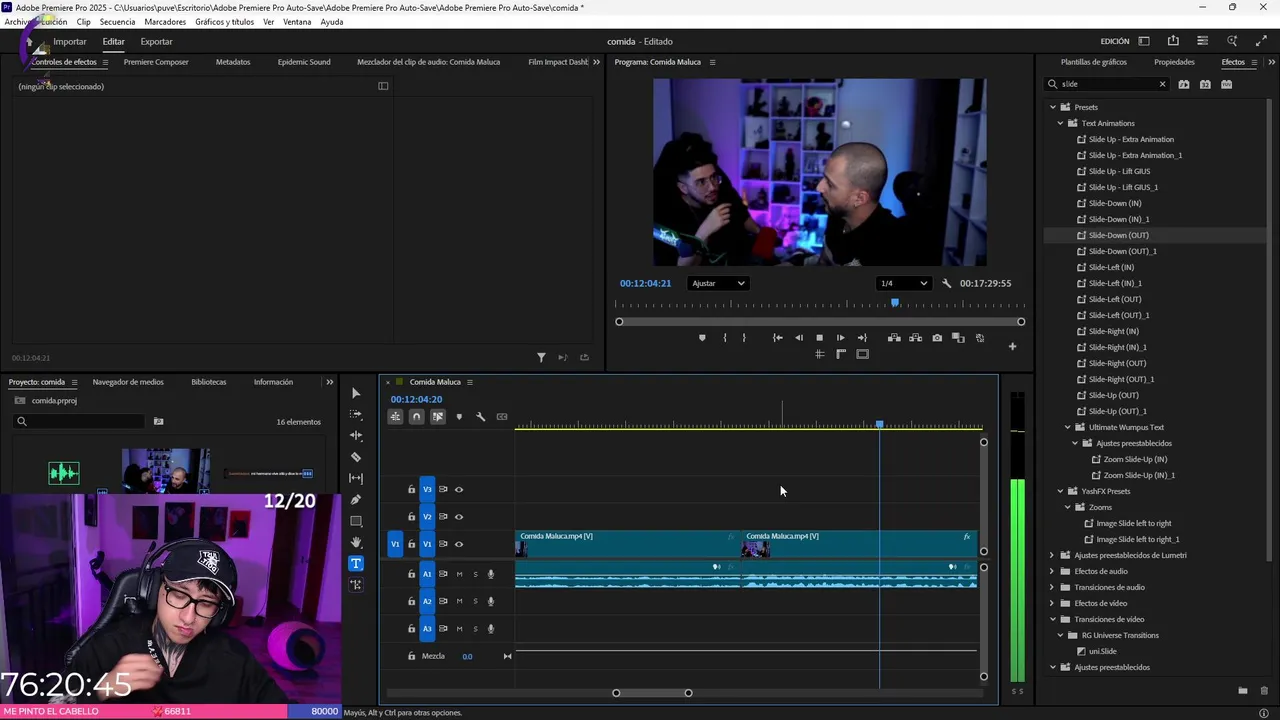Image resolution: width=1280 pixels, height=720 pixels.
Task: Open the Secuencia menu
Action: [x=117, y=22]
